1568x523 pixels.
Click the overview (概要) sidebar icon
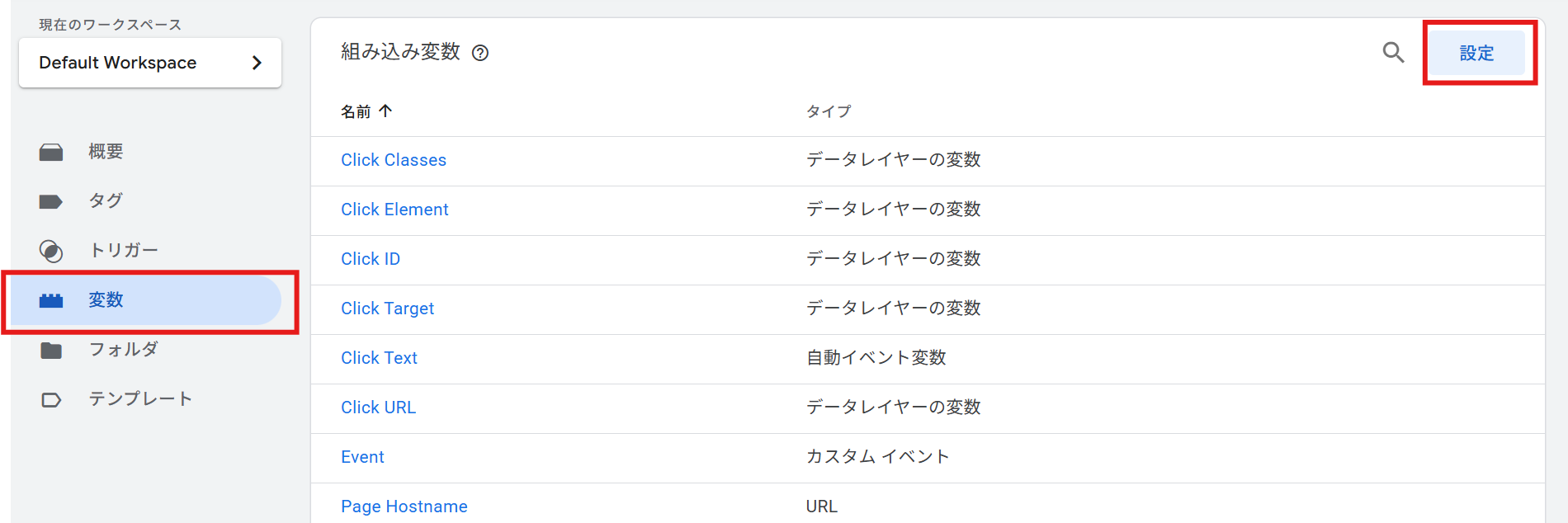coord(51,152)
